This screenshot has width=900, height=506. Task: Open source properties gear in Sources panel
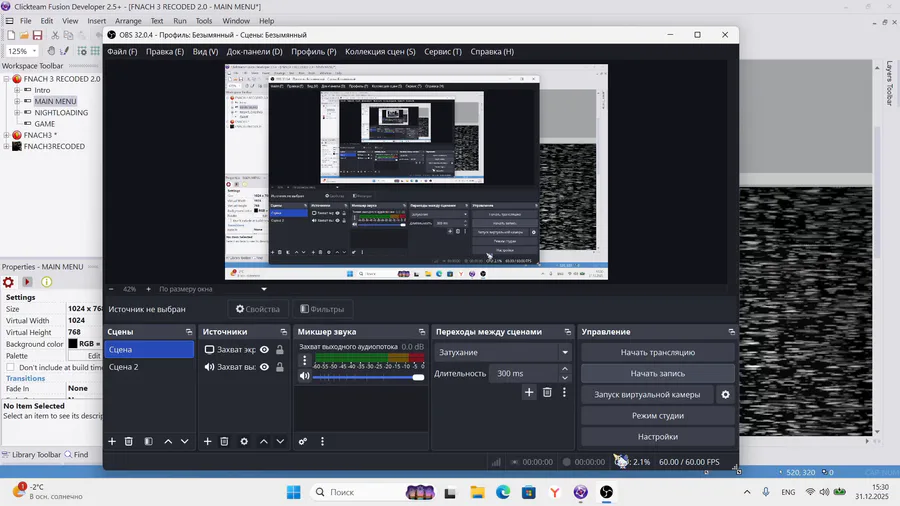(244, 441)
